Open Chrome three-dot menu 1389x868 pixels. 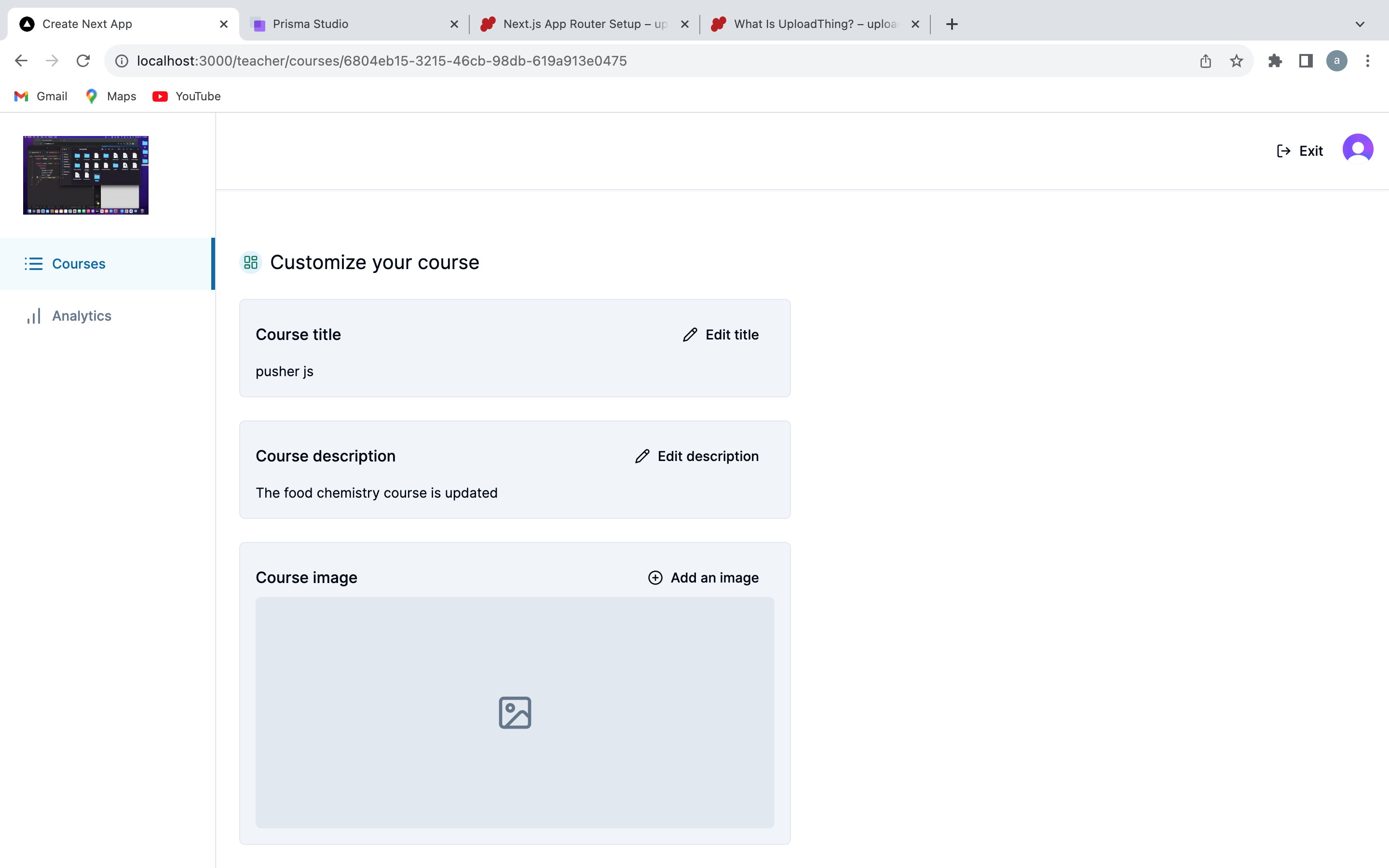[1368, 61]
